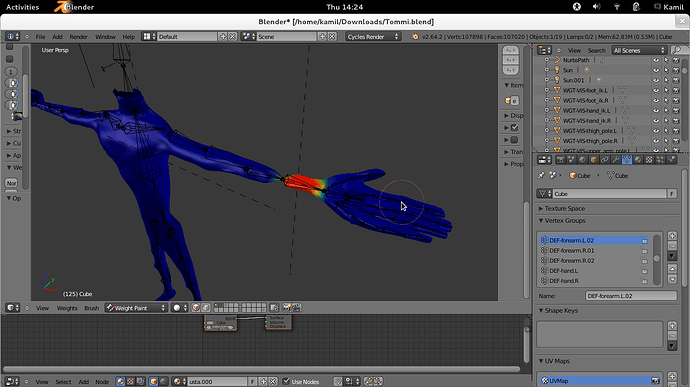
Task: Open the Weights menu in 3D view
Action: [67, 308]
